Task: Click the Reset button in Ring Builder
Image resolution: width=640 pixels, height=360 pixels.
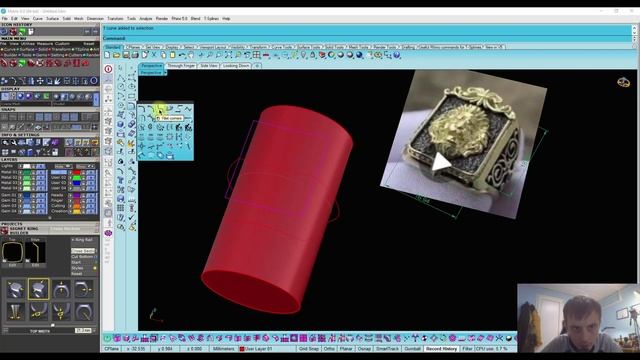Action: pyautogui.click(x=76, y=274)
